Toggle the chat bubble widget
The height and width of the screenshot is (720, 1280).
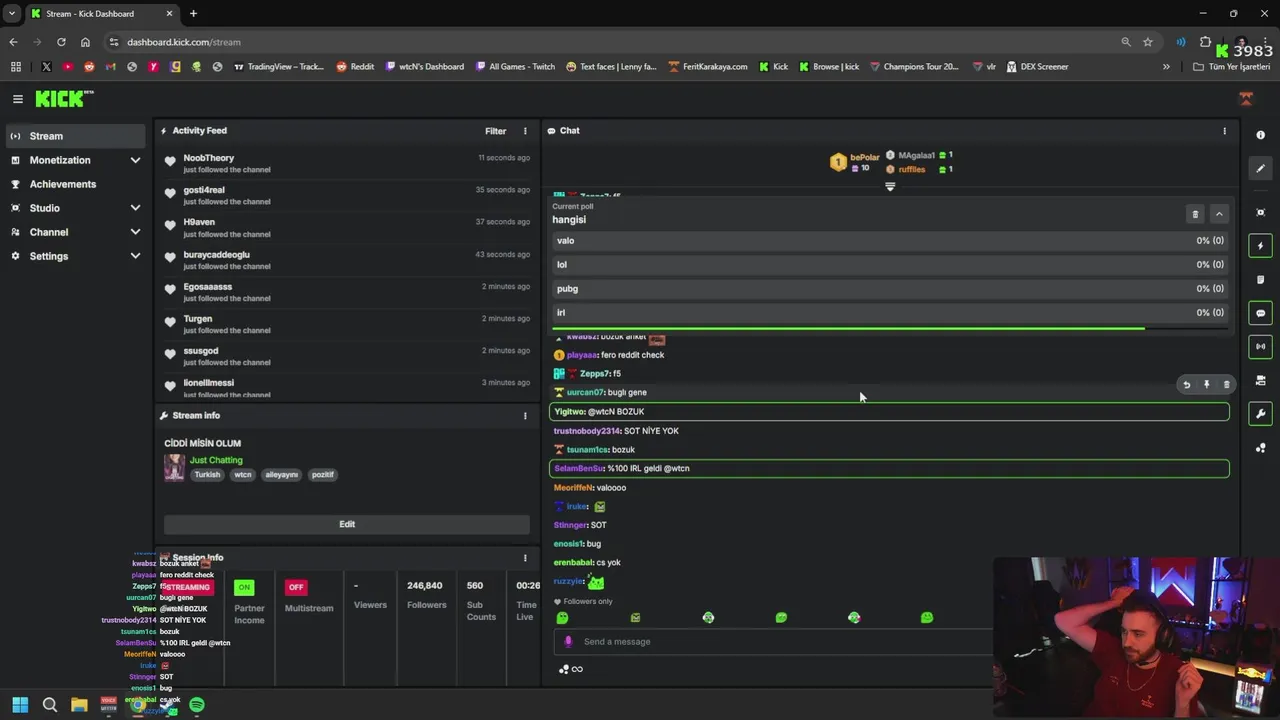pyautogui.click(x=1260, y=313)
